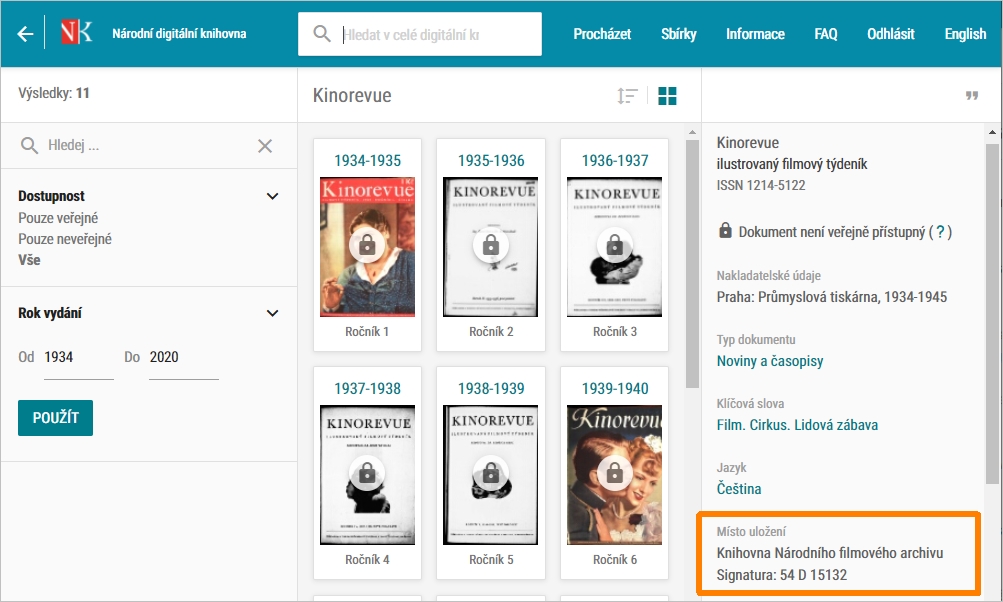Open the Procházet menu item
This screenshot has height=602, width=1003.
(x=602, y=34)
